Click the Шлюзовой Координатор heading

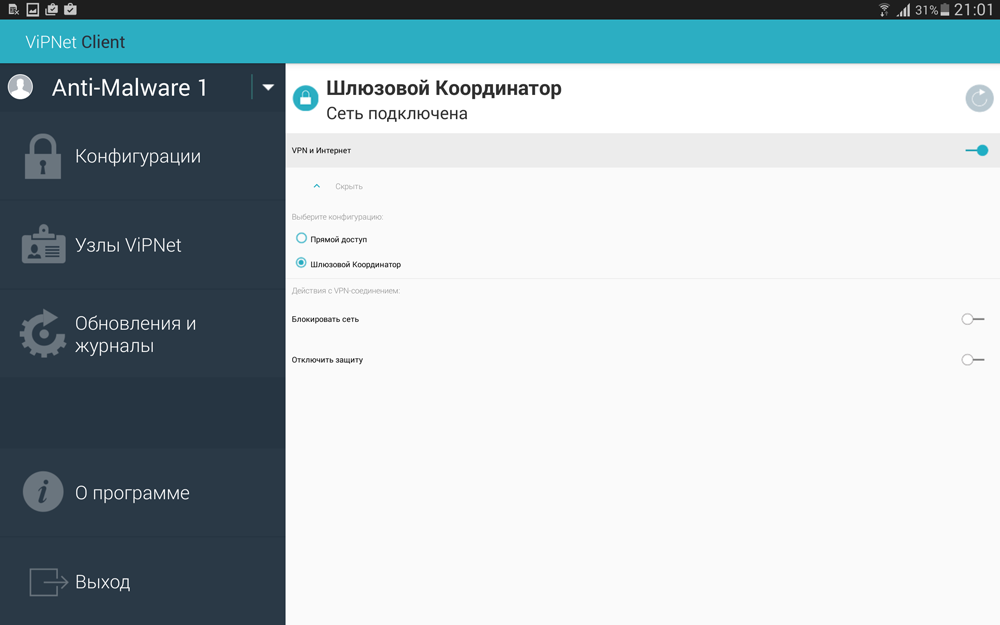coord(444,88)
